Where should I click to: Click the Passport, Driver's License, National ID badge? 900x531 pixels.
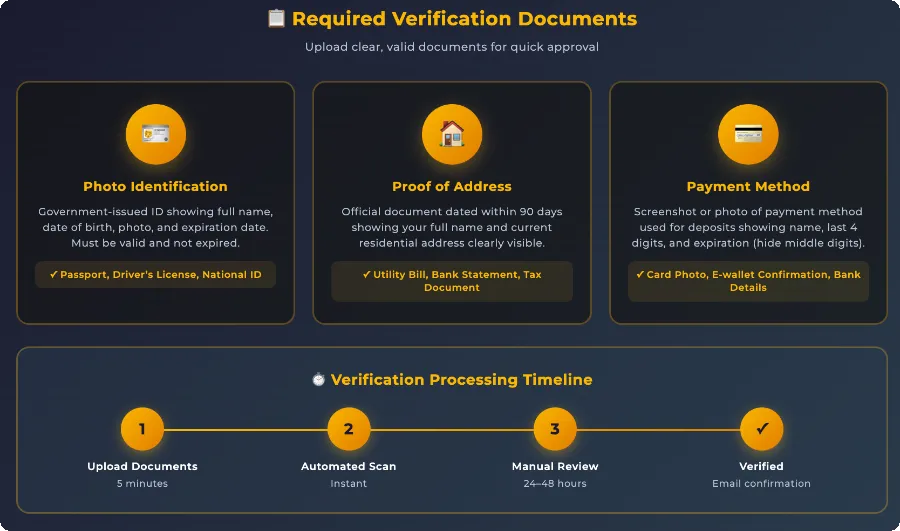pos(156,274)
